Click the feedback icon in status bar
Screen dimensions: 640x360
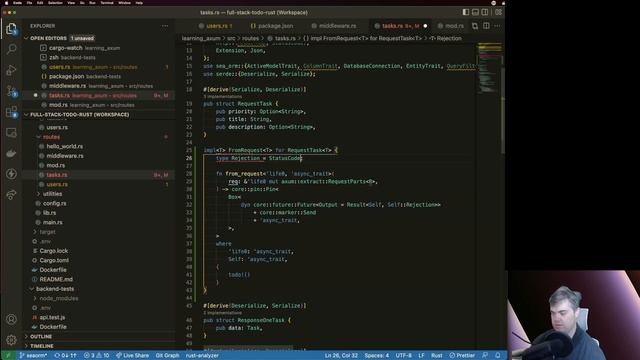click(484, 356)
